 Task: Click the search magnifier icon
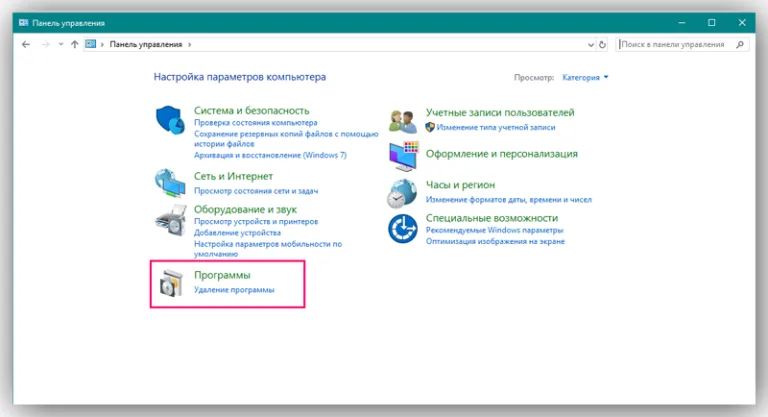coord(740,45)
